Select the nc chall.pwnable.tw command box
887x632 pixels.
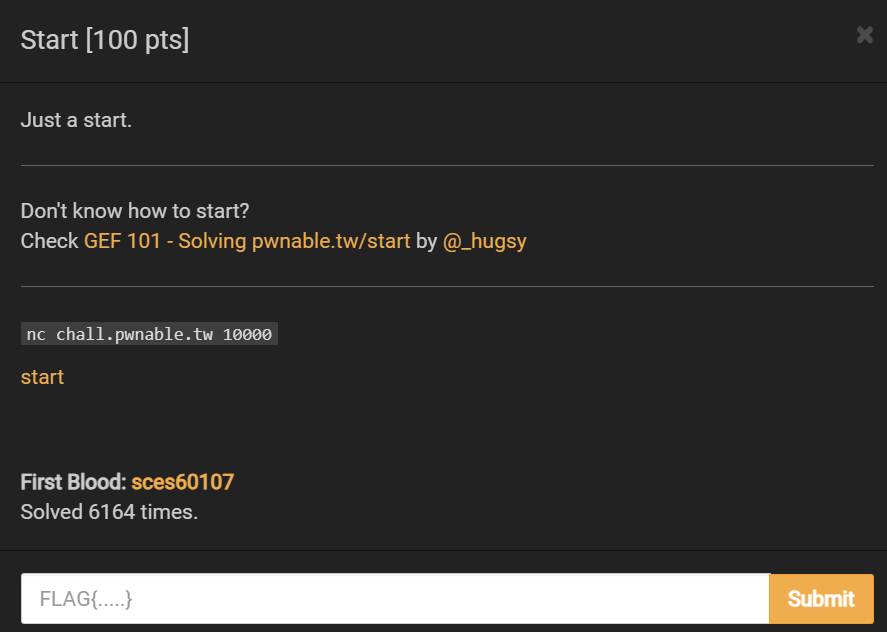tap(149, 334)
